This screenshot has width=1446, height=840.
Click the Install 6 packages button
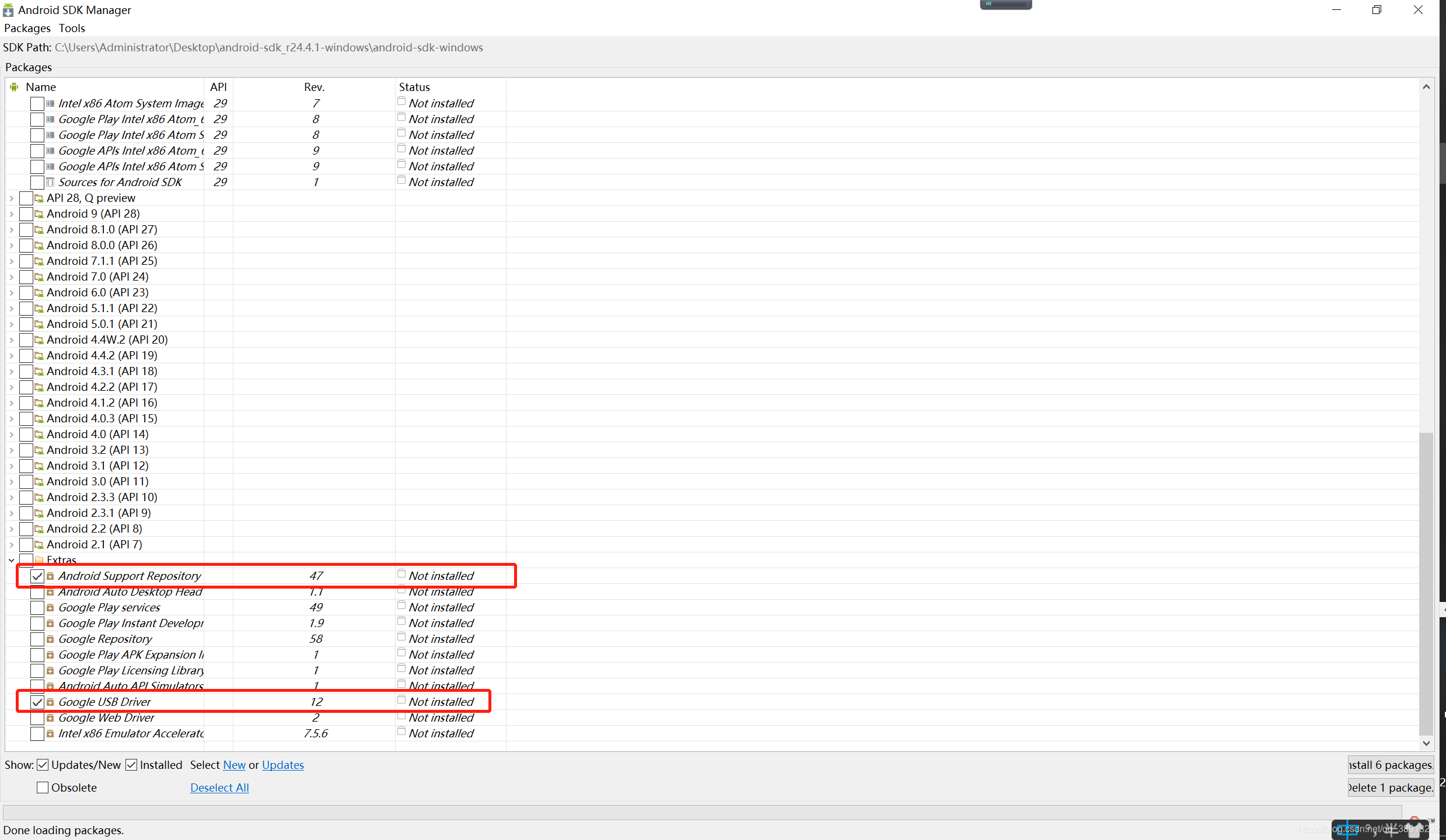click(x=1391, y=765)
